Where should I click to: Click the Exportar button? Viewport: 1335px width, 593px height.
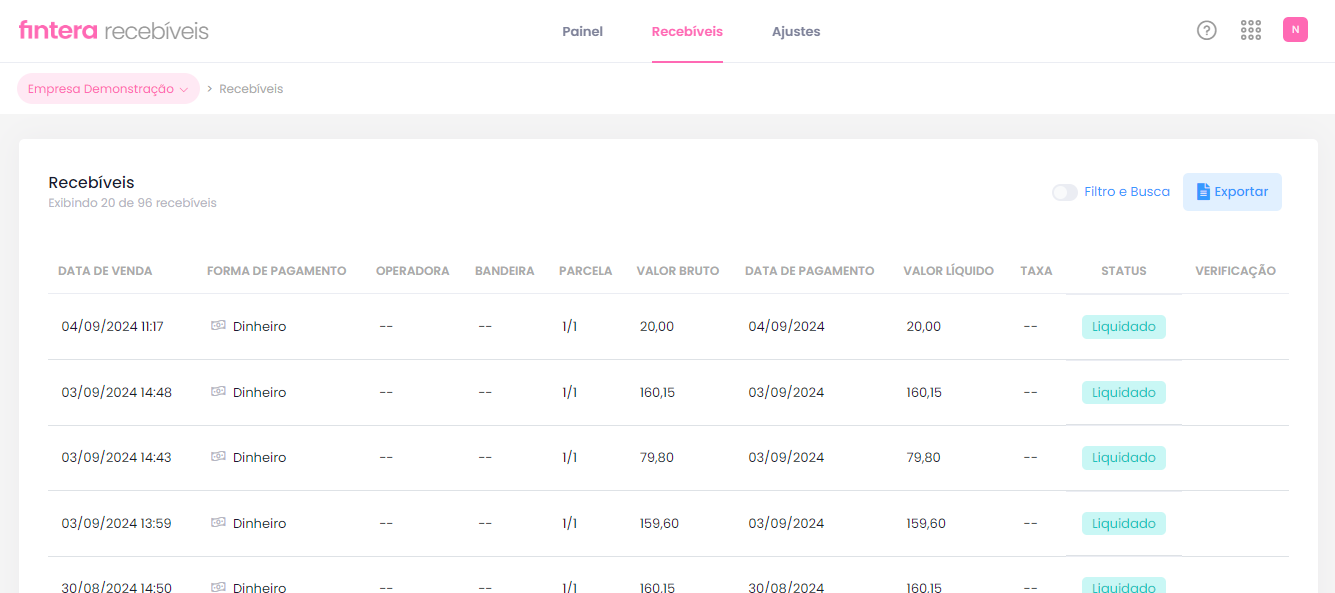(1232, 192)
